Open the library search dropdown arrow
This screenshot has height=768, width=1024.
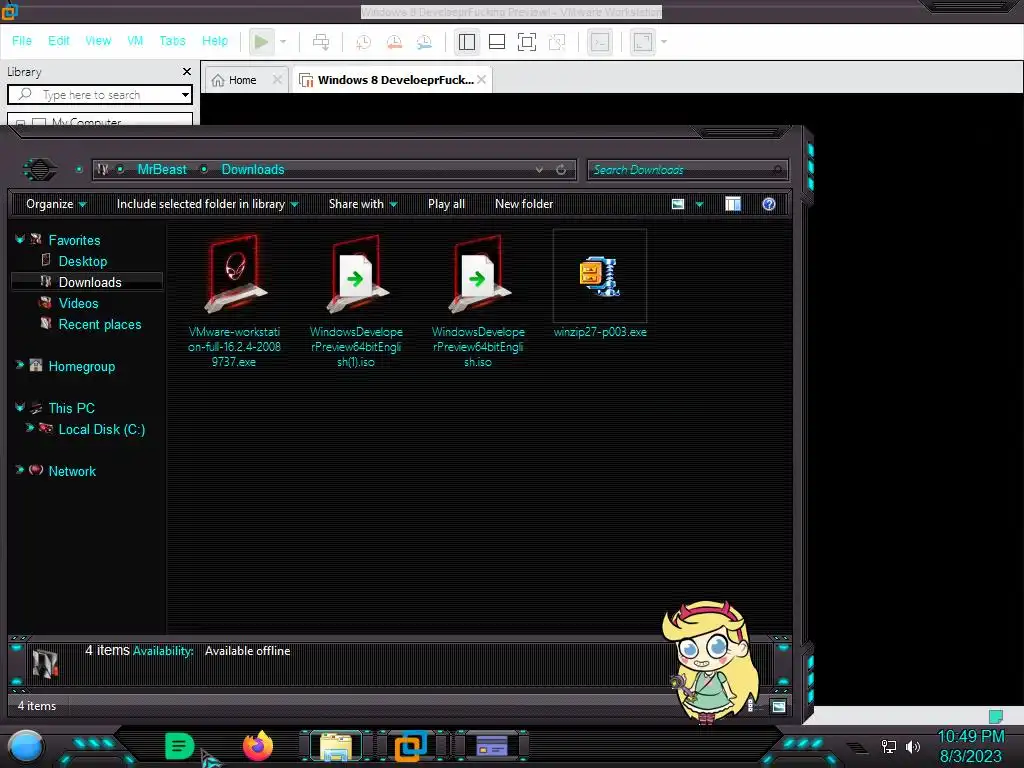click(185, 95)
